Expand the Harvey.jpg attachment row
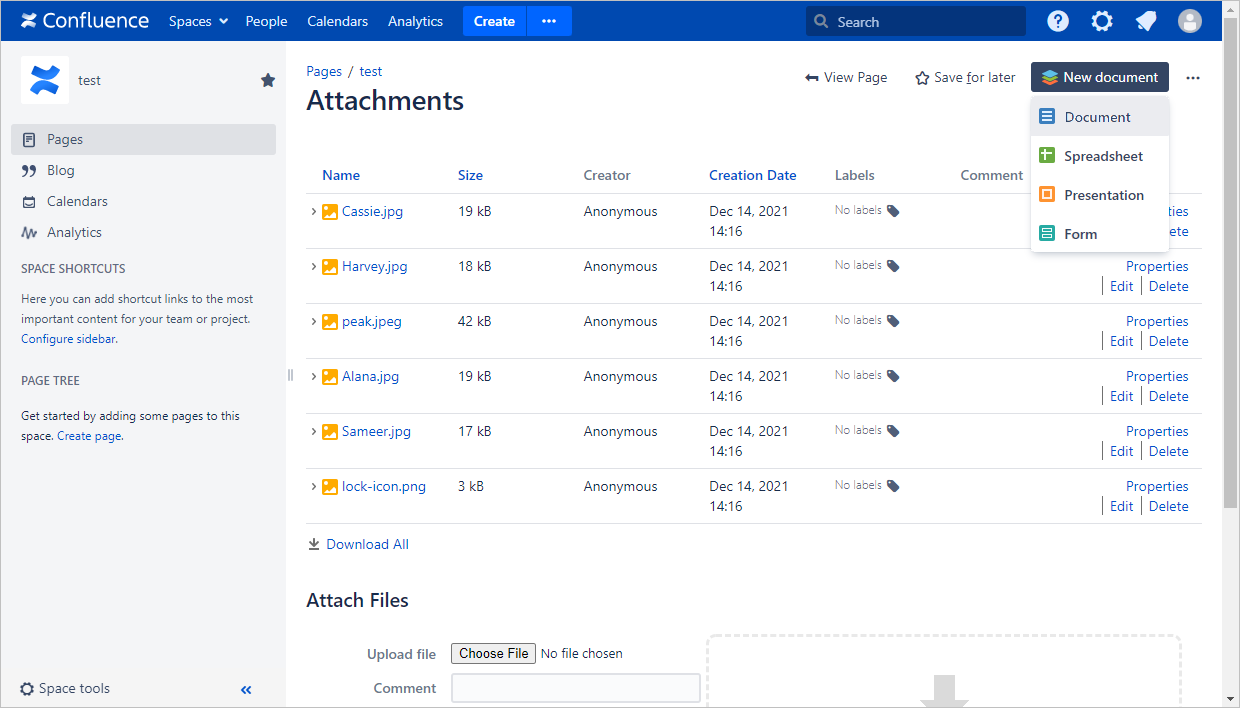 pyautogui.click(x=313, y=266)
